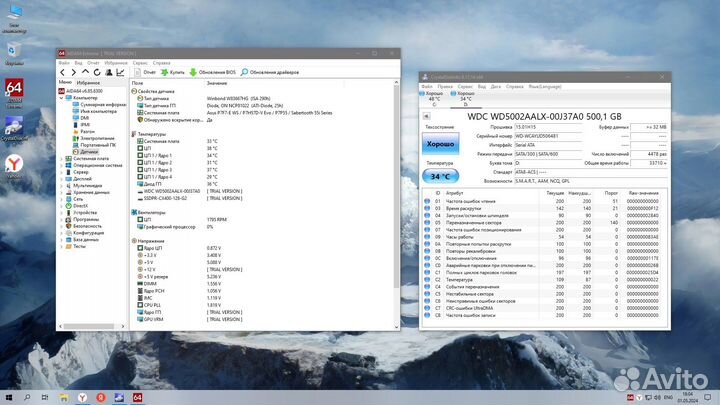Open the notification center icon in system tray
720x405 pixels.
(x=708, y=397)
